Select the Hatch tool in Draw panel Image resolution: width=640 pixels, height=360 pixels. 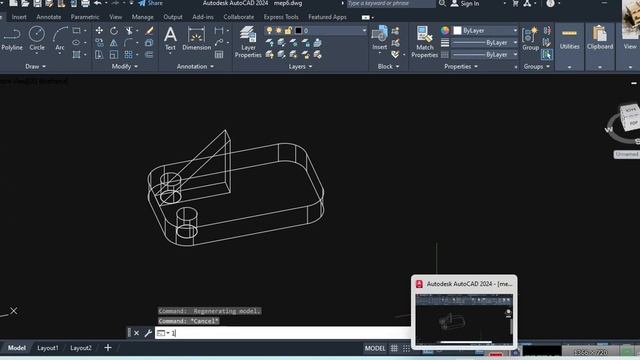pyautogui.click(x=76, y=54)
